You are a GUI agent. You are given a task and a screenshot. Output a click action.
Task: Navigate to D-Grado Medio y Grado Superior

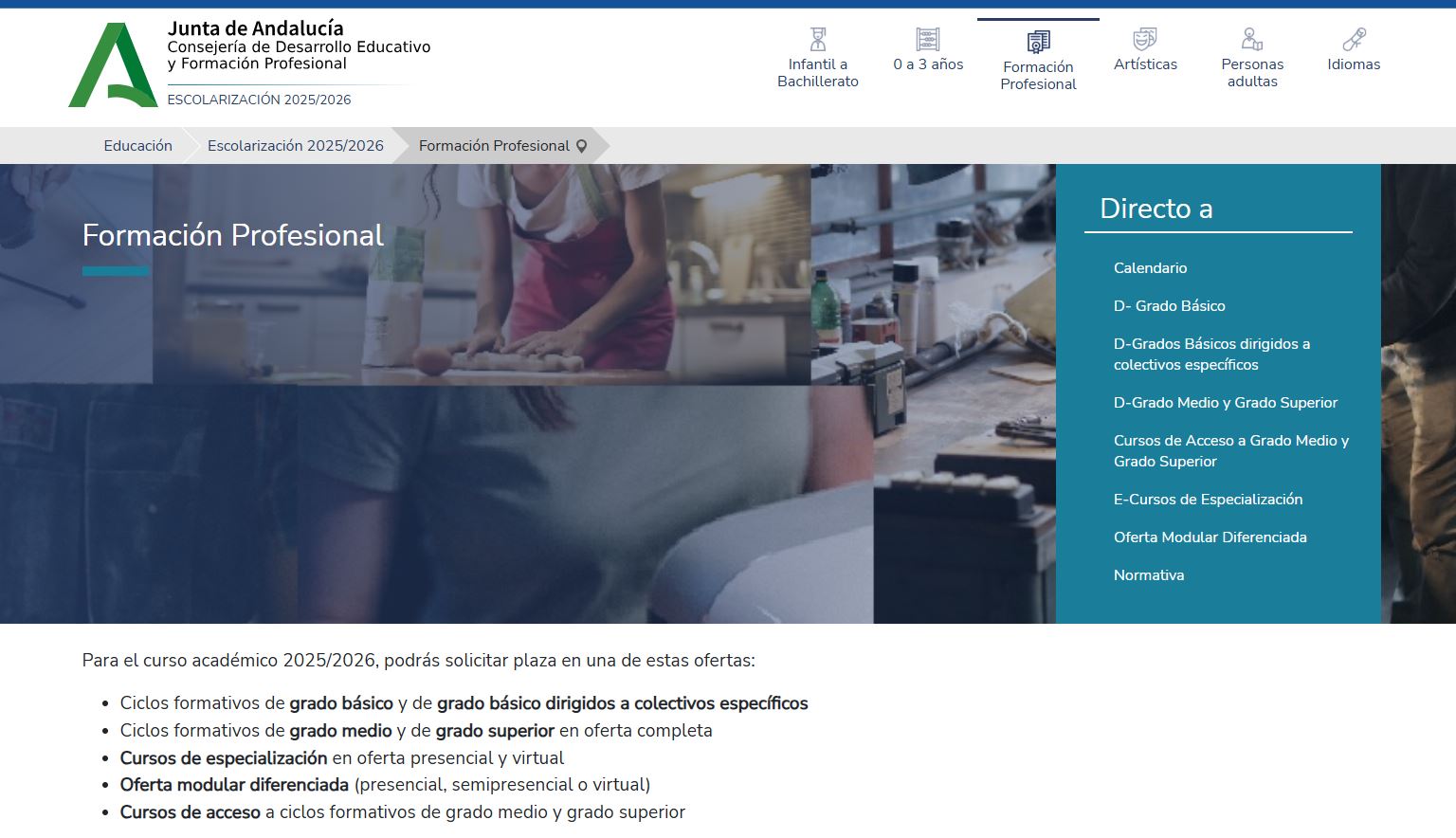1225,403
